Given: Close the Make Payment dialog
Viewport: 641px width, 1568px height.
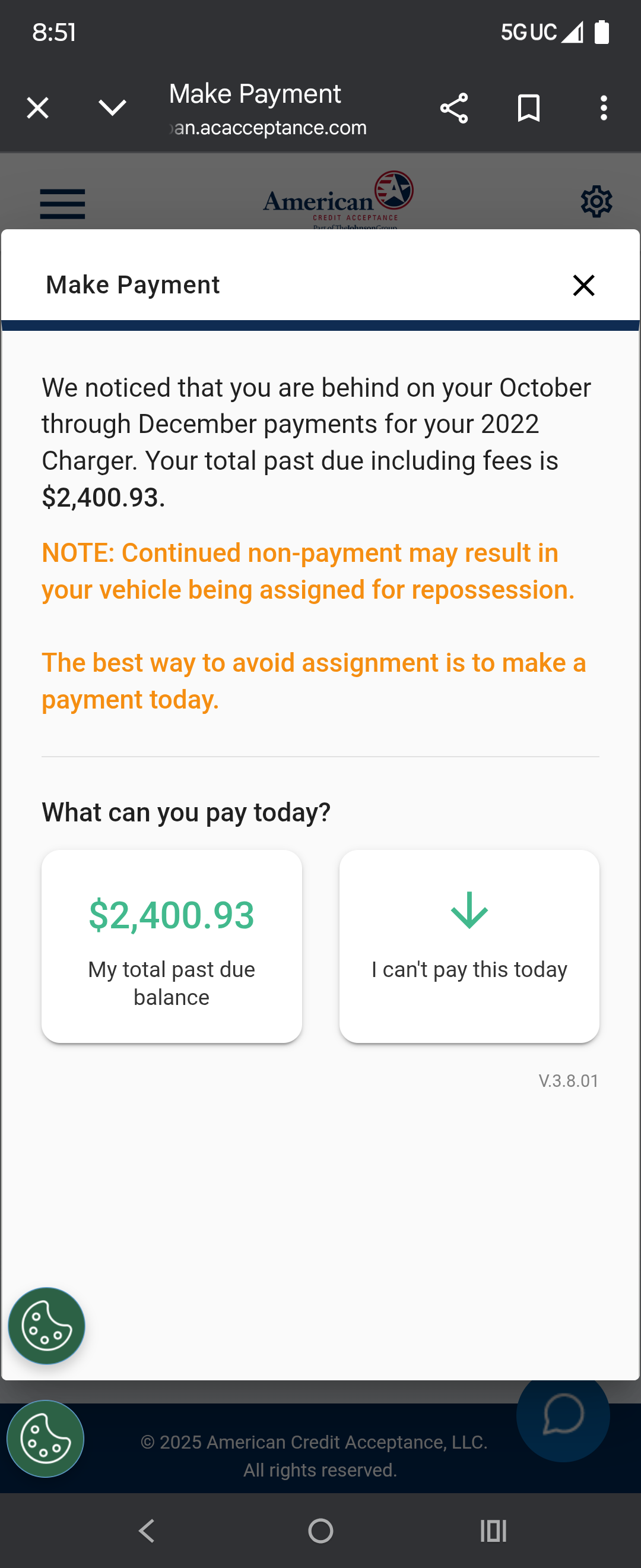Looking at the screenshot, I should point(583,285).
